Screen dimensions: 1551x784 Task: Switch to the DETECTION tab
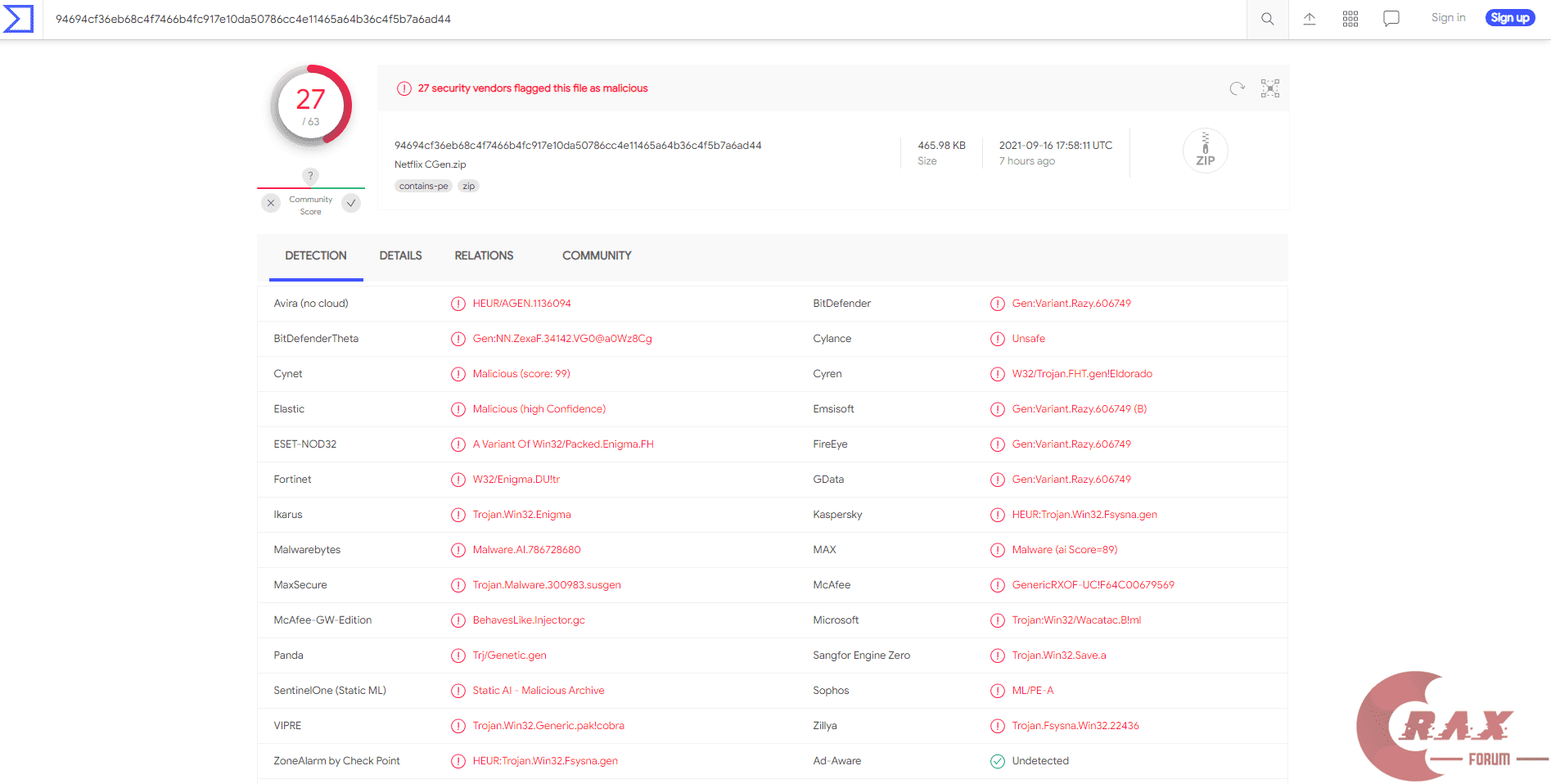(x=316, y=256)
